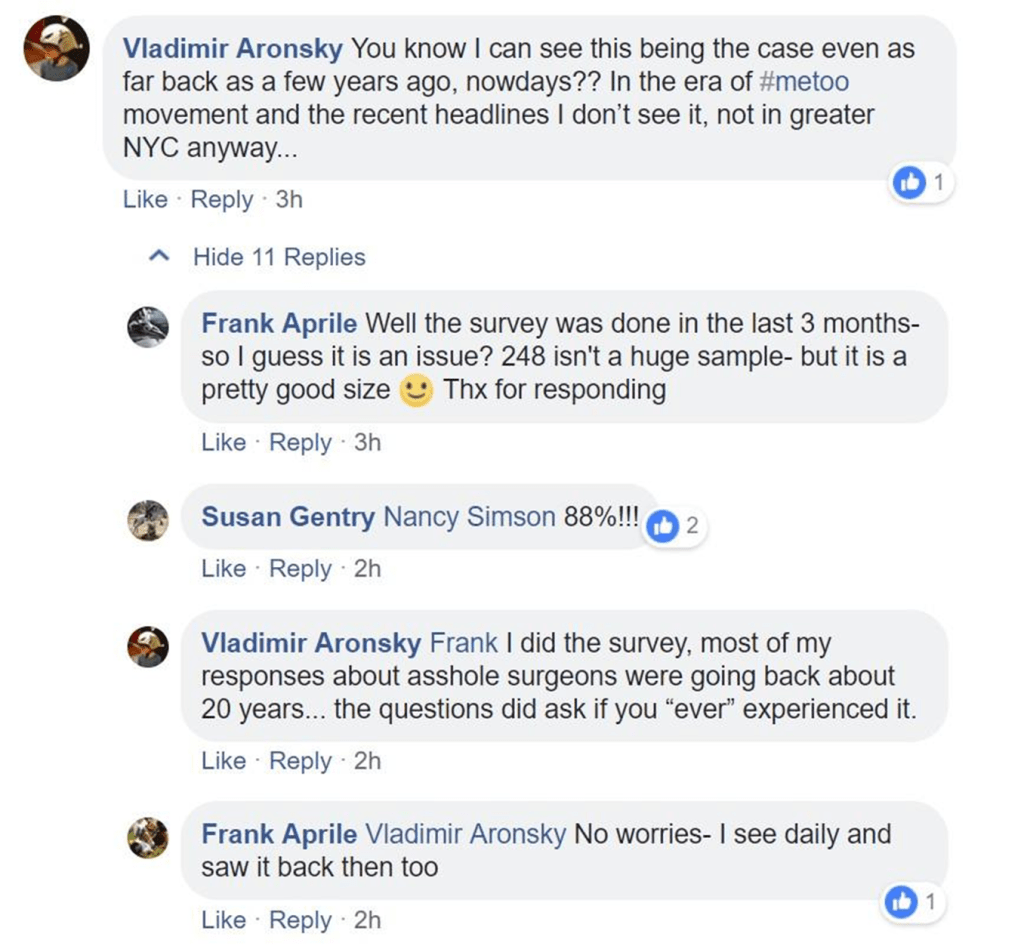Like Vladimir Aronsky's reply about the survey
This screenshot has width=1024, height=946.
point(223,760)
